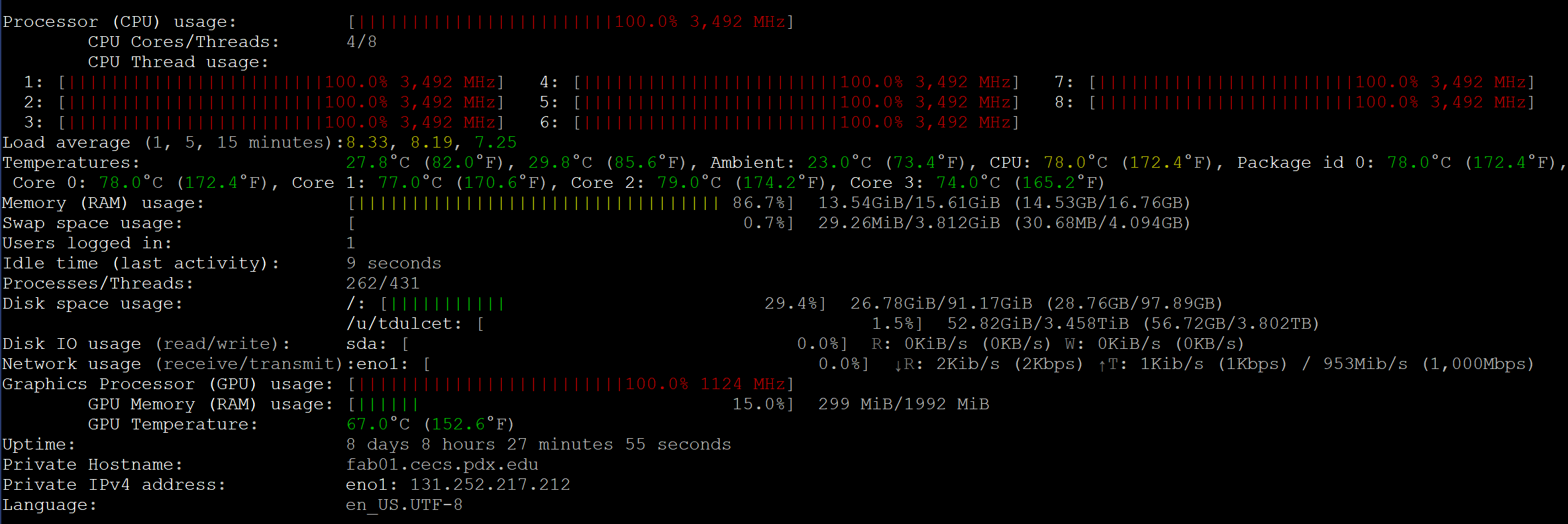Click the root disk usage bar

[603, 303]
